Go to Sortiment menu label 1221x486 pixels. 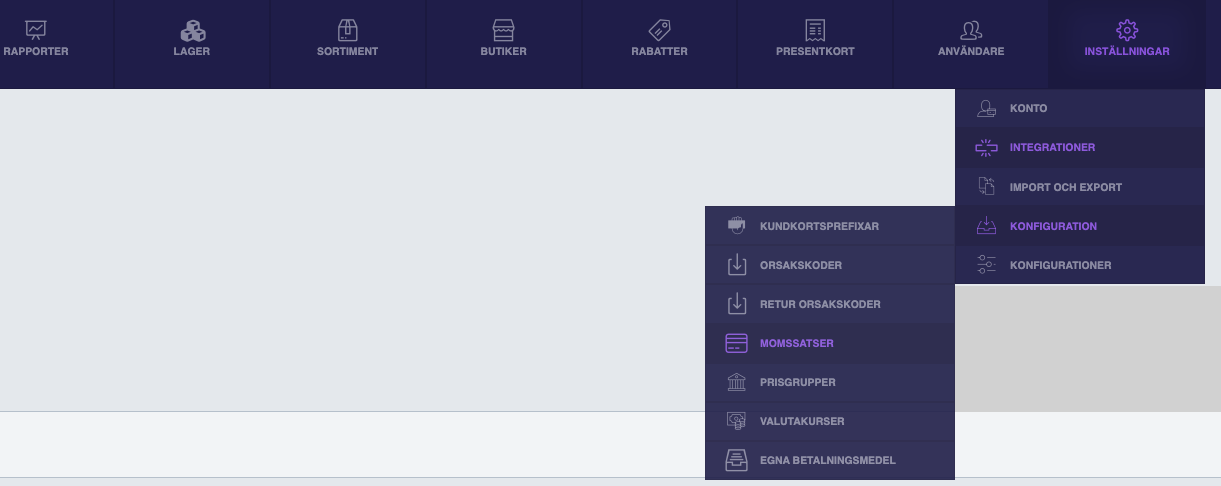(348, 52)
